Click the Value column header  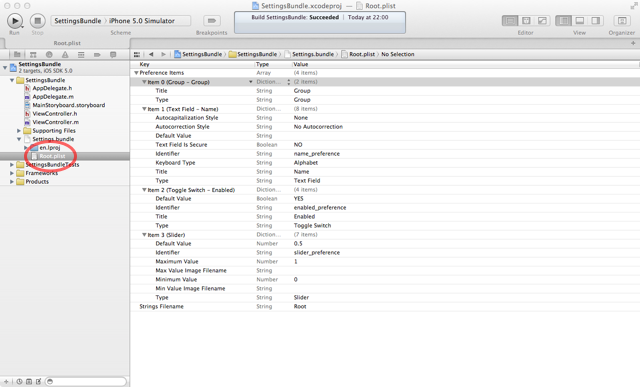pyautogui.click(x=301, y=64)
